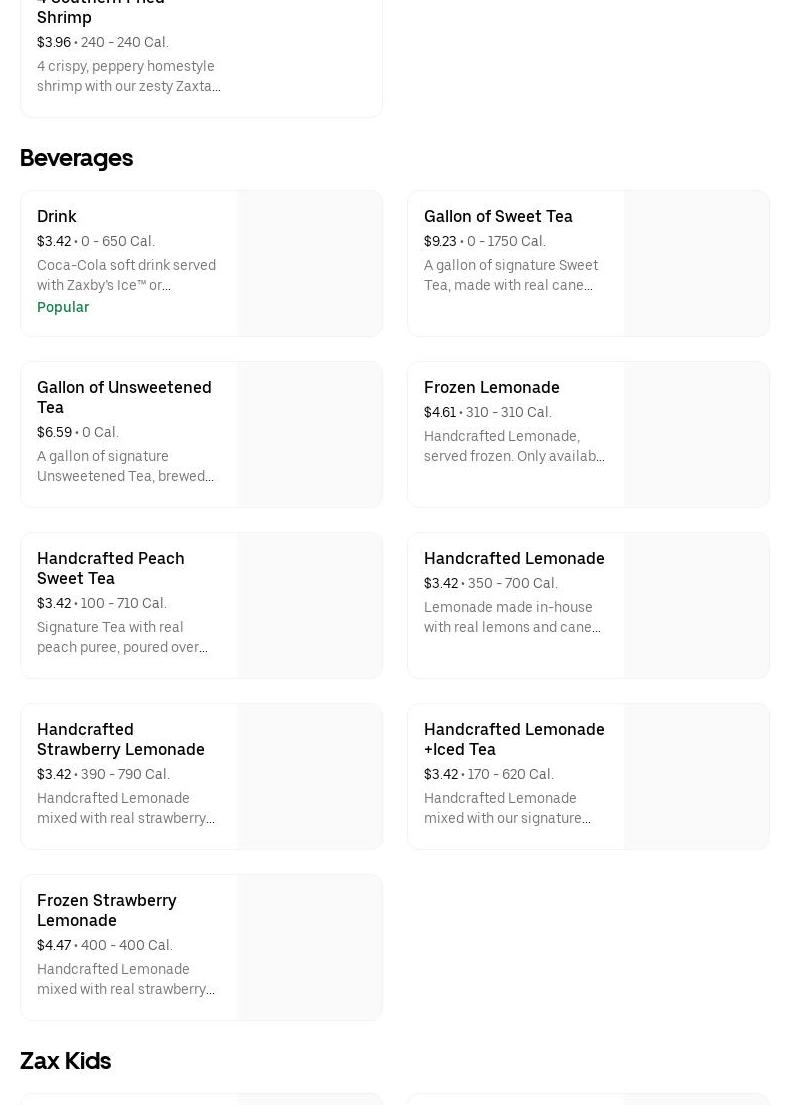Click Handcrafted Strawberry Lemonade image placeholder
Viewport: 804px width, 1105px height.
click(x=309, y=777)
